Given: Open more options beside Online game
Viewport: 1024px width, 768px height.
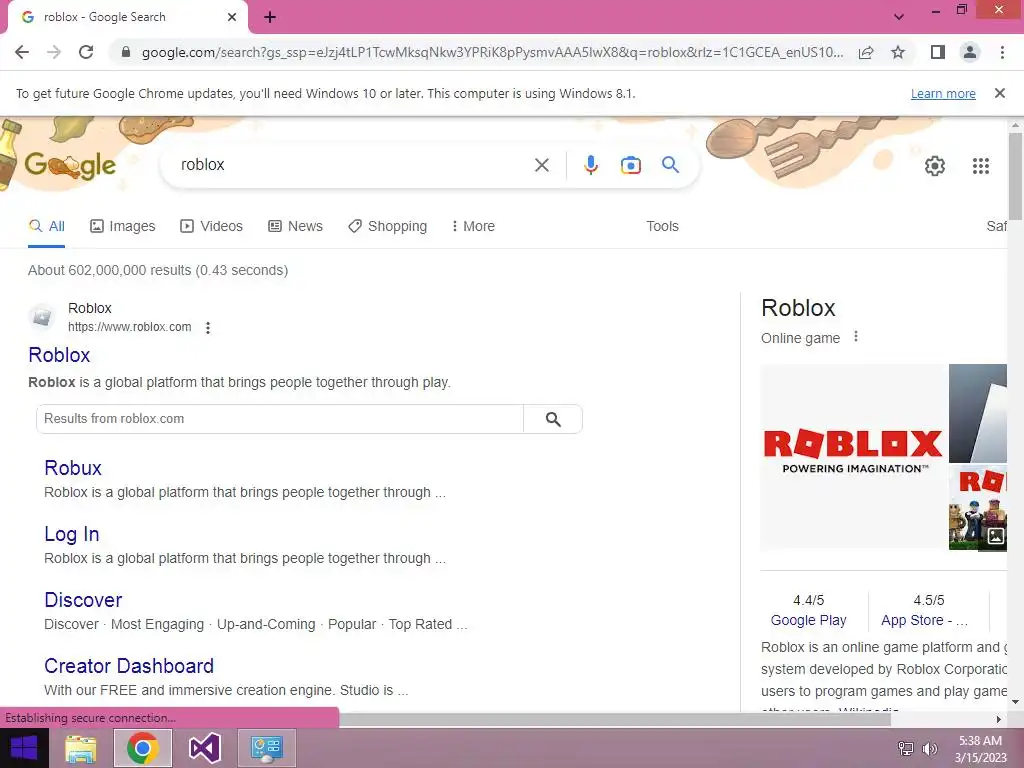Looking at the screenshot, I should coord(856,337).
